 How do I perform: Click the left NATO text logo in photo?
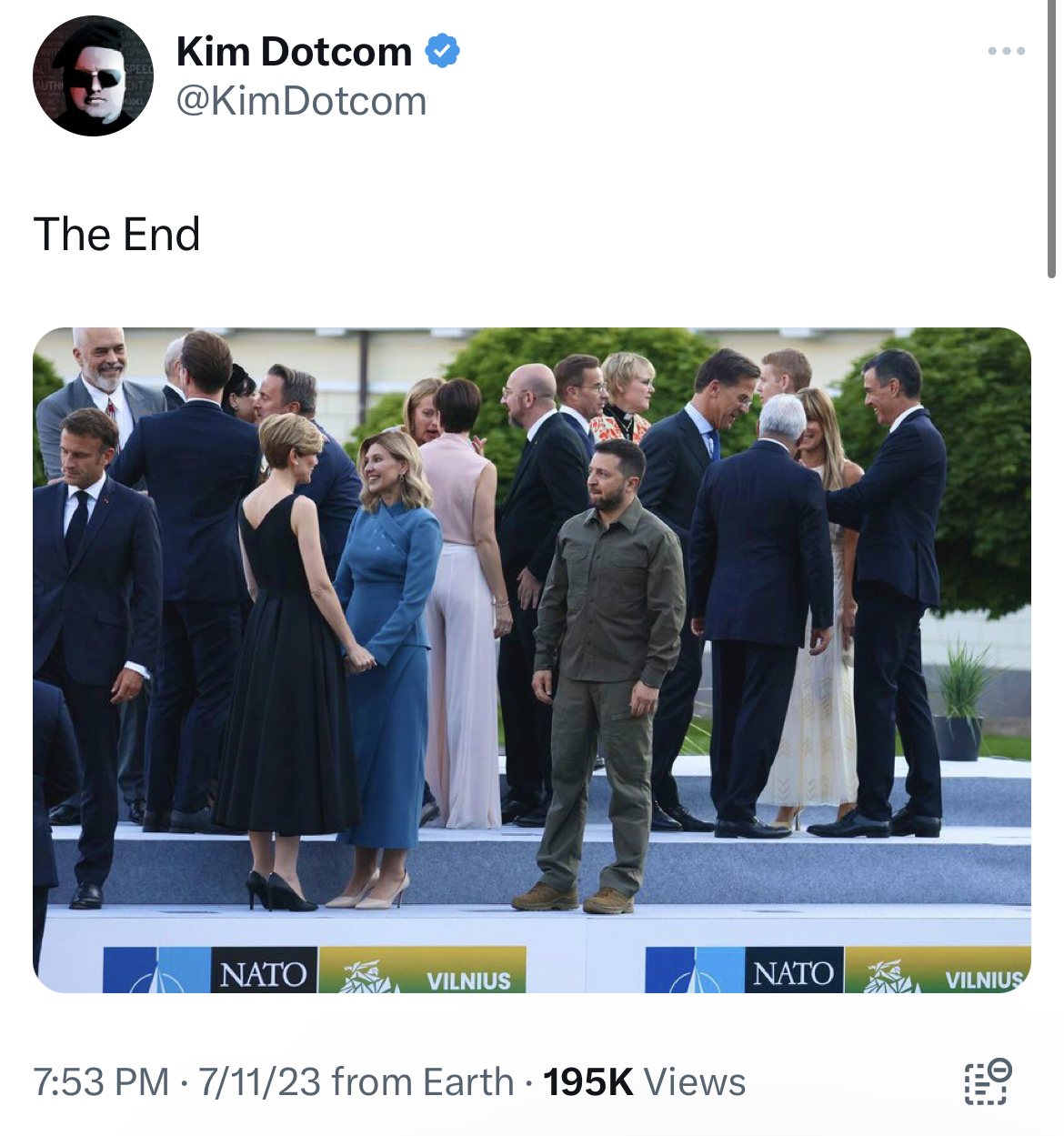pyautogui.click(x=264, y=974)
